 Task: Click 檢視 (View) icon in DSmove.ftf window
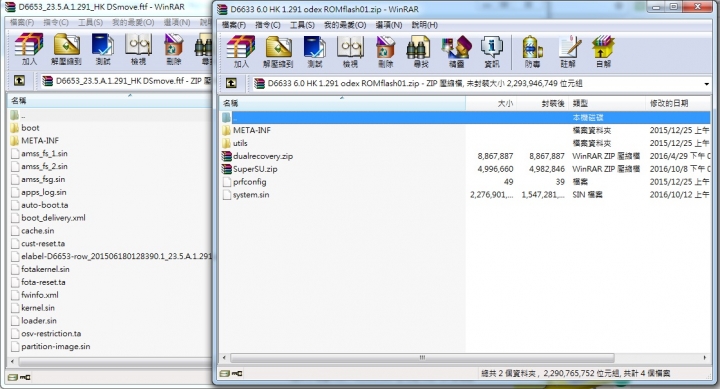click(138, 49)
